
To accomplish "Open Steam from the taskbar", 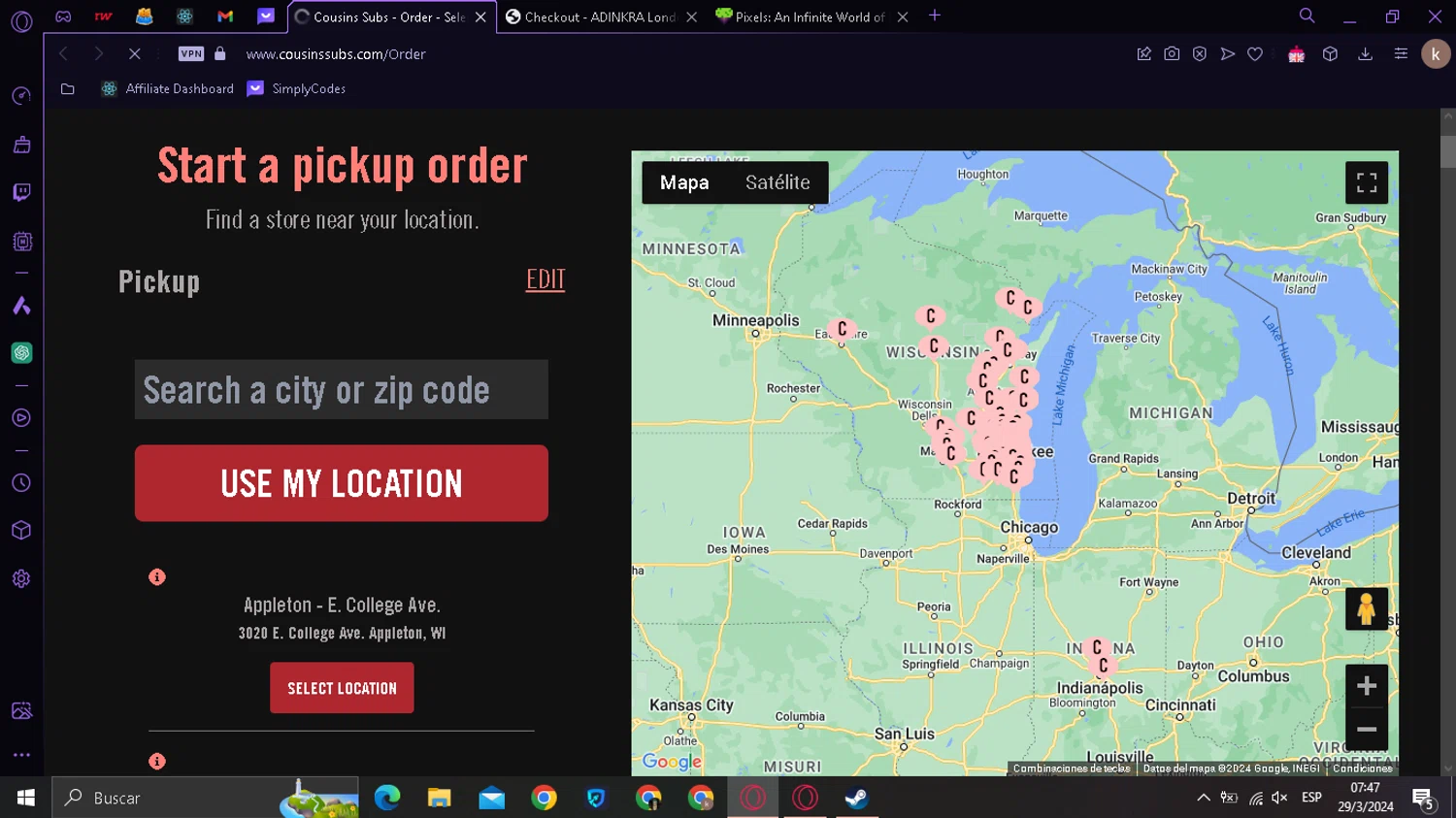I will click(857, 798).
